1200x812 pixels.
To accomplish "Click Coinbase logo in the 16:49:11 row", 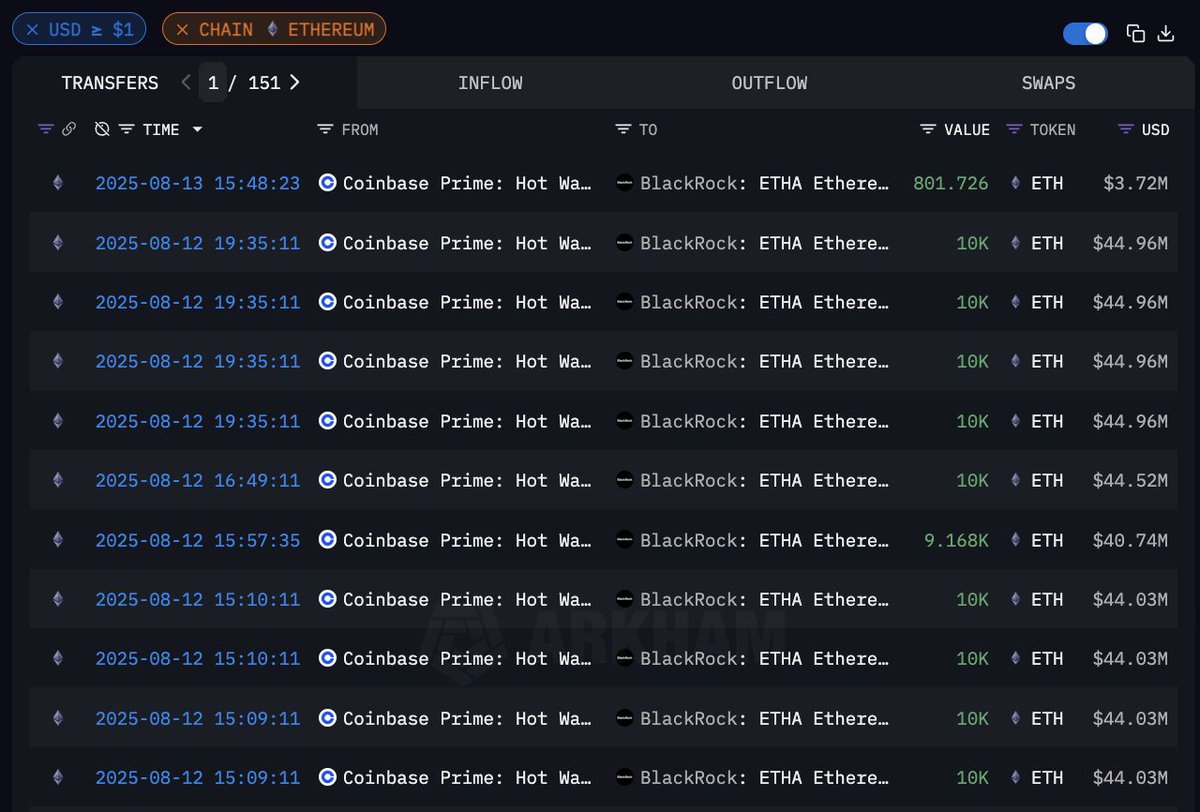I will (327, 480).
